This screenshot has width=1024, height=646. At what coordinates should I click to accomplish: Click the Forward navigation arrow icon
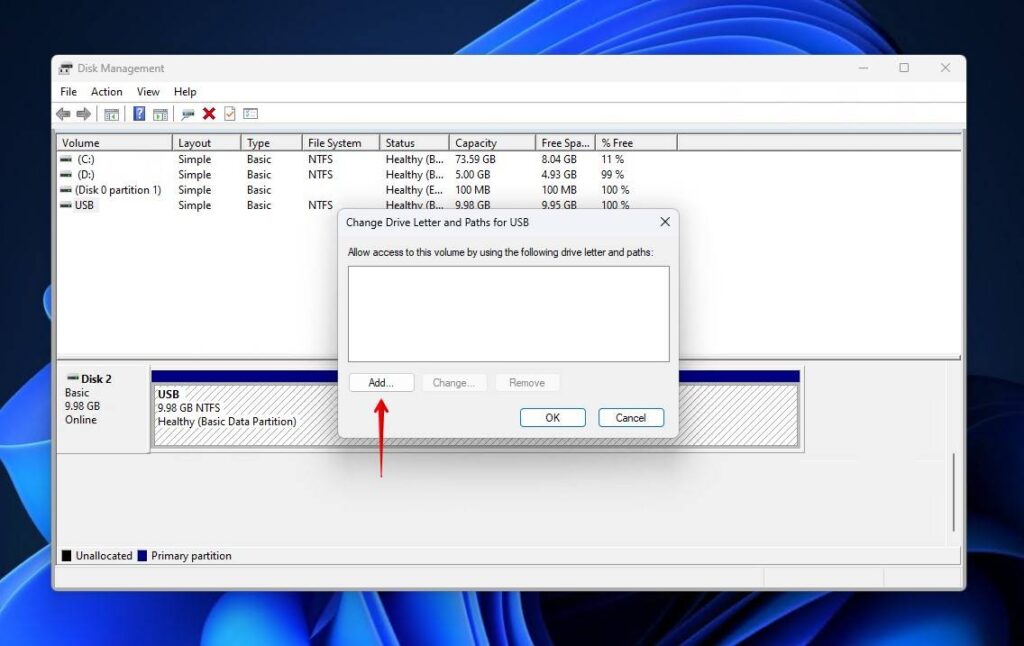pos(84,113)
